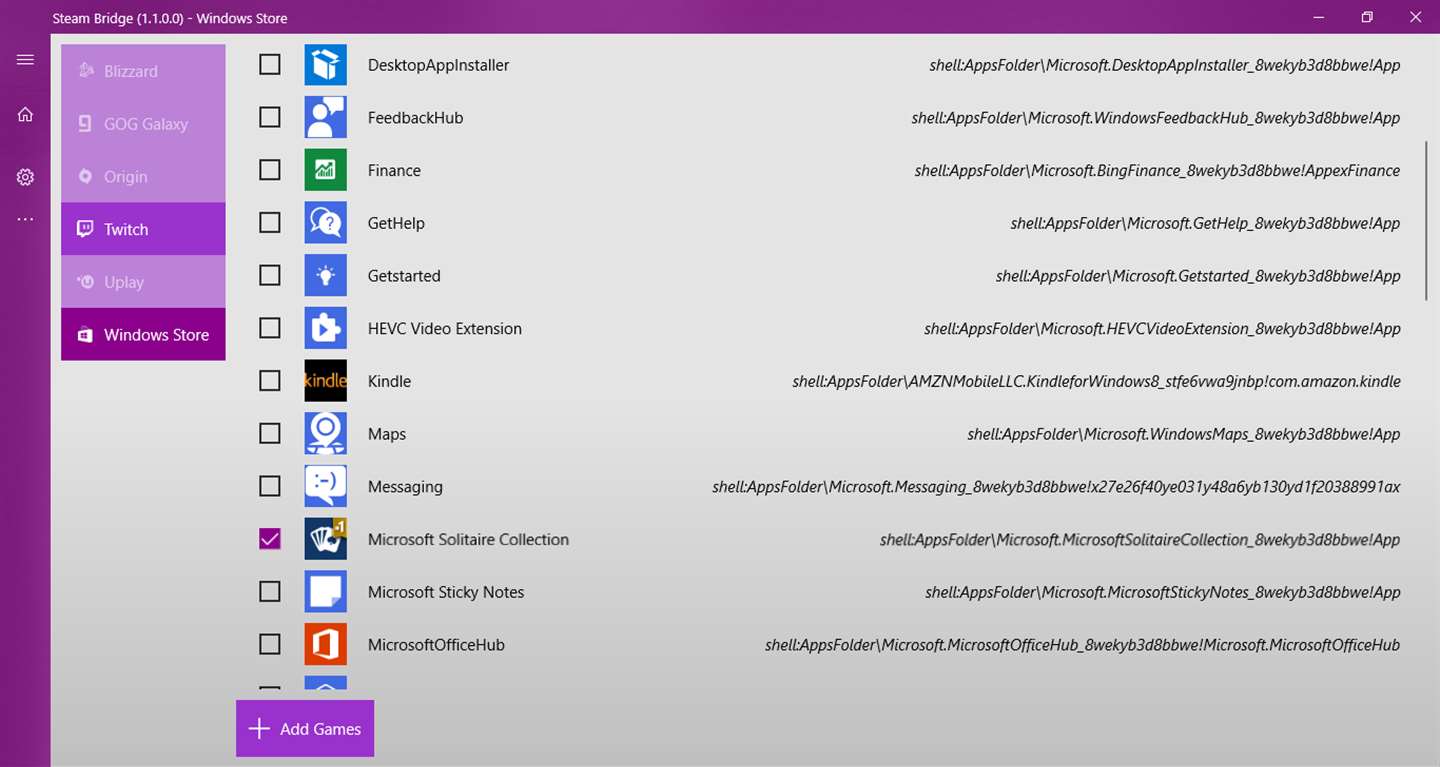Viewport: 1440px width, 767px height.
Task: Click the Maps name text
Action: 387,434
